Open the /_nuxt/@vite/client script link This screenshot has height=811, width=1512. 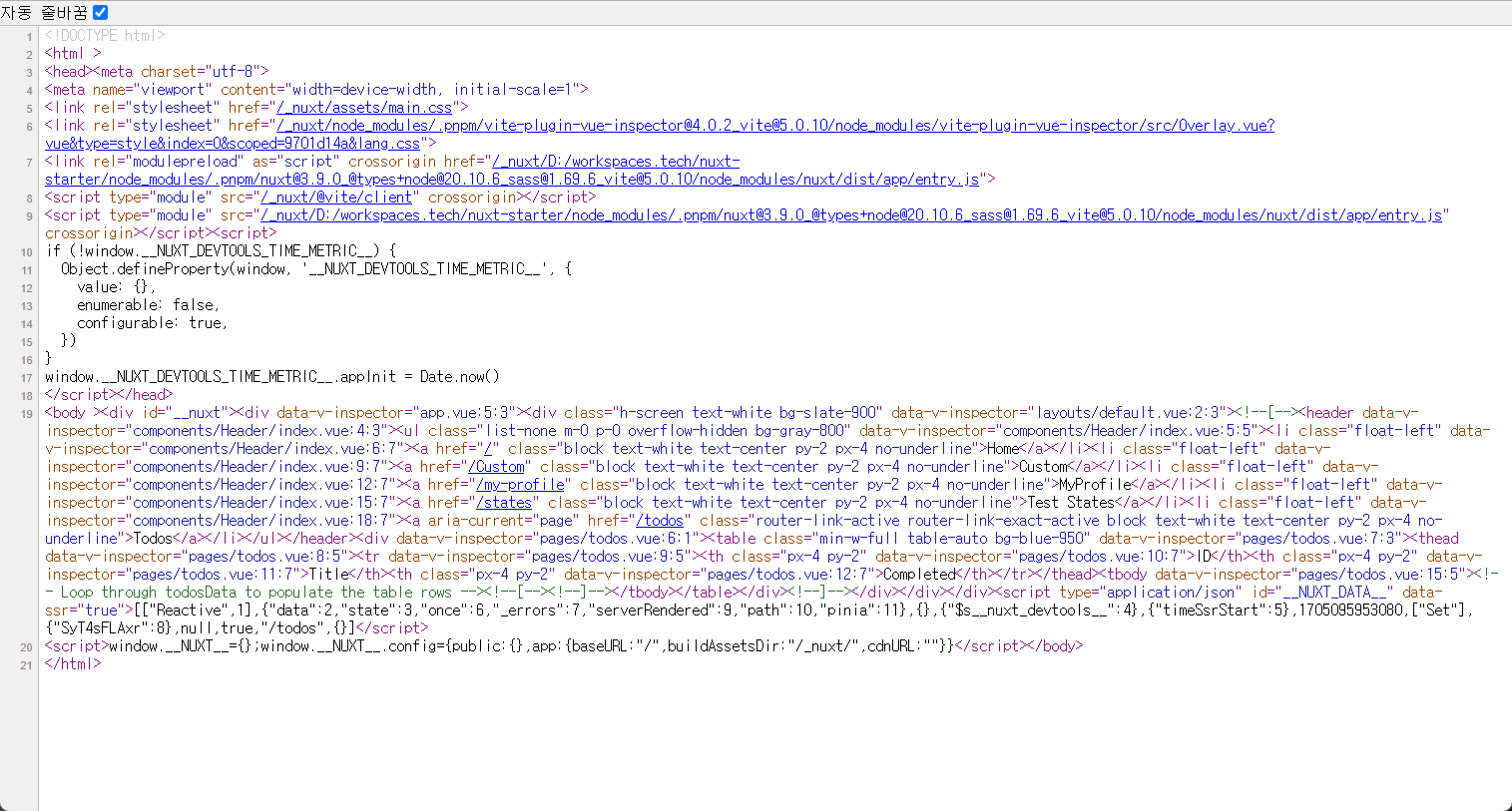click(336, 197)
